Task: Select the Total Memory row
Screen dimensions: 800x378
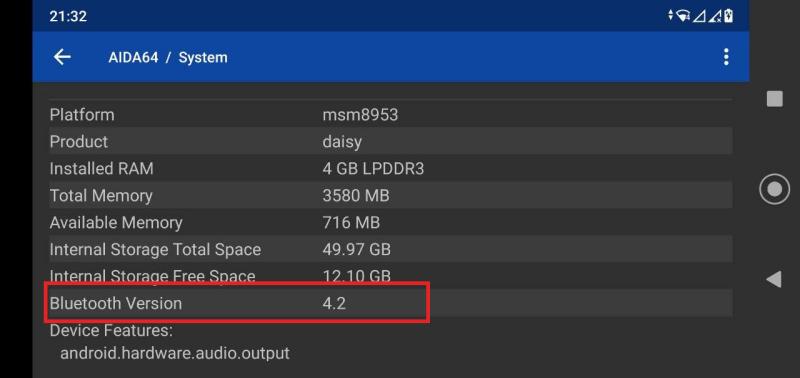Action: 391,195
